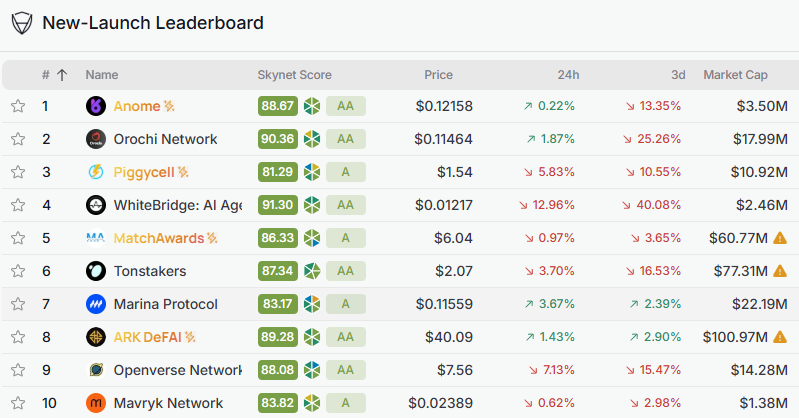
Task: Click the ARK DeFAI logo icon
Action: pos(95,337)
